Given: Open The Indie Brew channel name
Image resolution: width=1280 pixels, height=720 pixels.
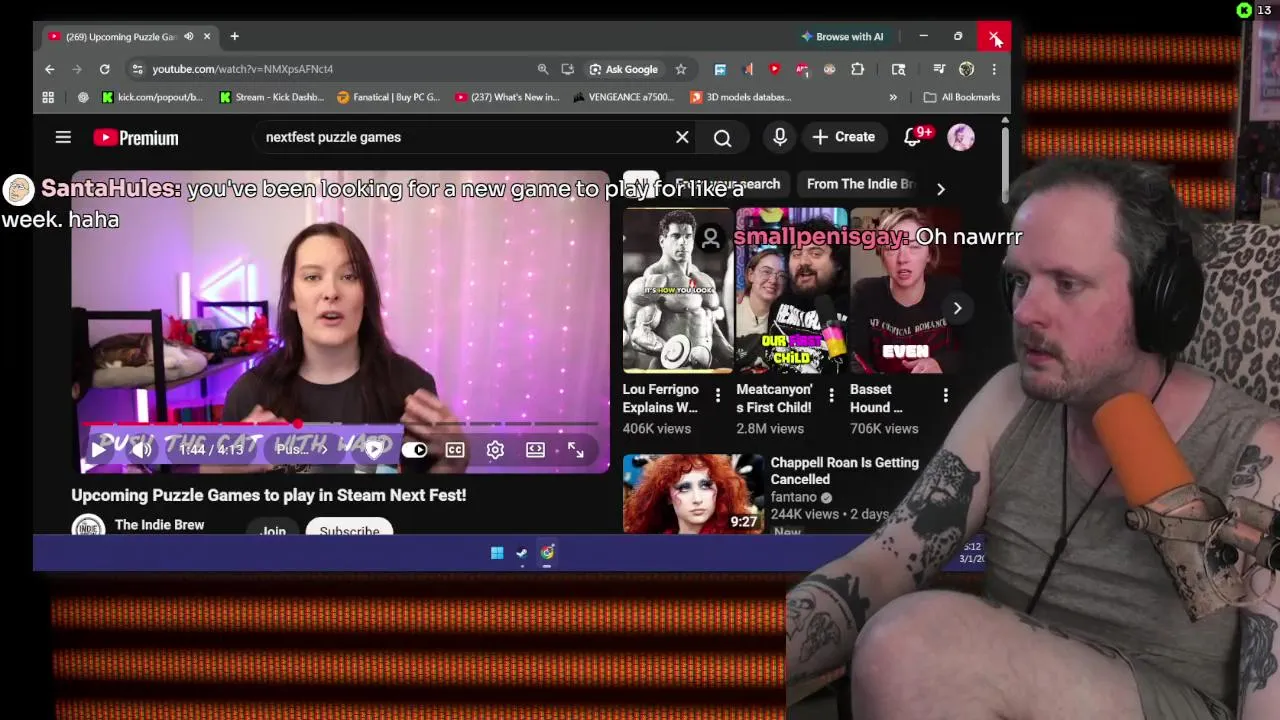Looking at the screenshot, I should 159,525.
